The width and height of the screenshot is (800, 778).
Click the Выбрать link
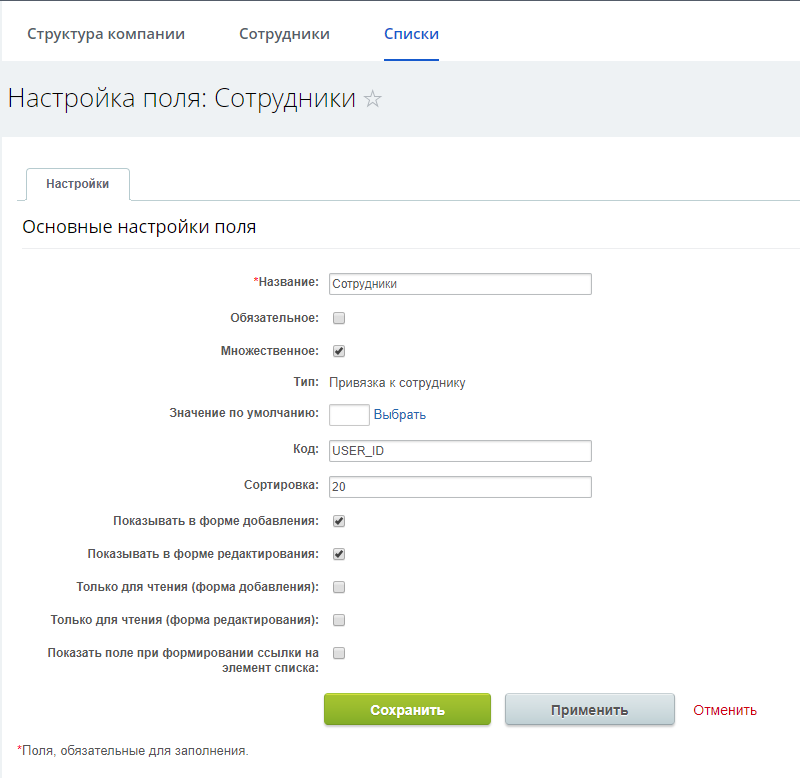(x=399, y=414)
